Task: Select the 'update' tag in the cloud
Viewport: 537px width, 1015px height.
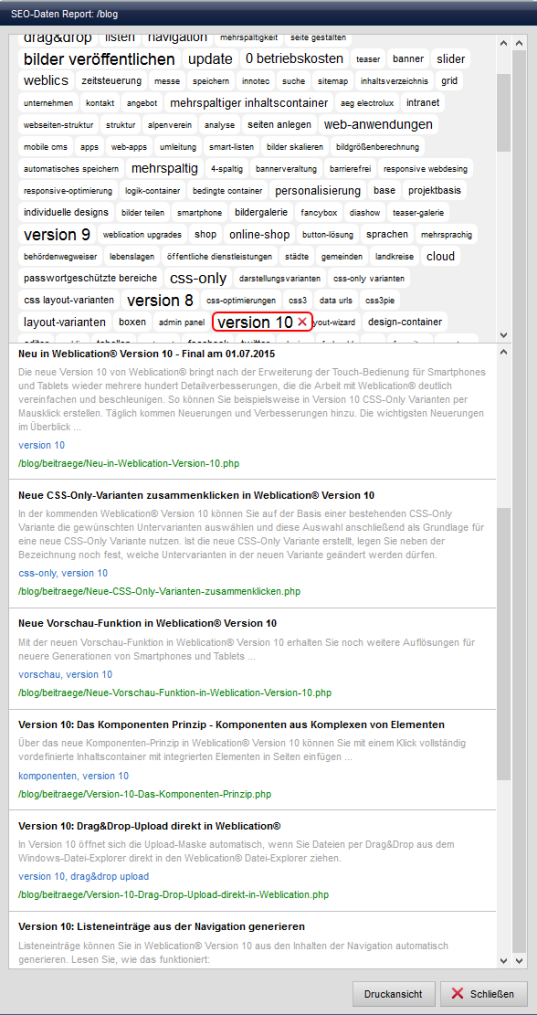Action: [210, 60]
